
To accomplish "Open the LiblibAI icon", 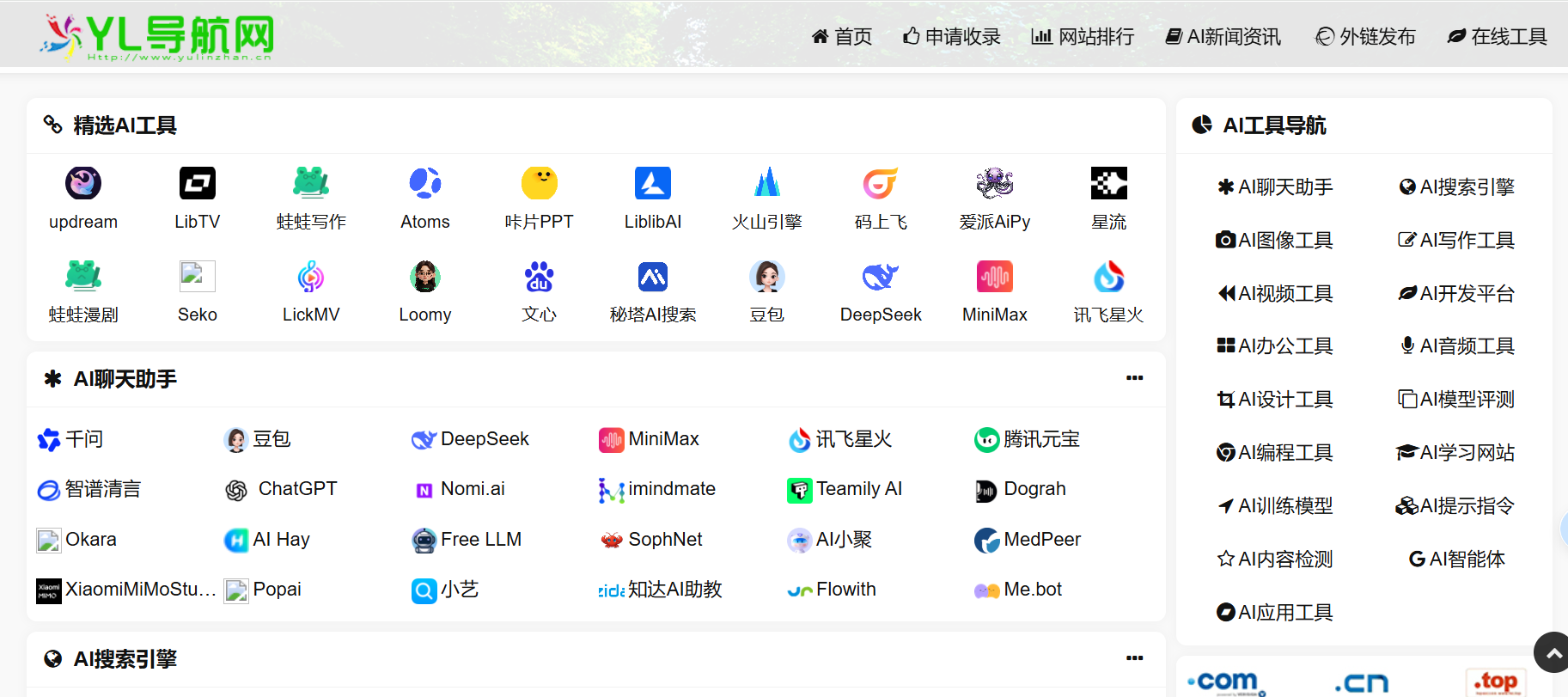I will [653, 183].
